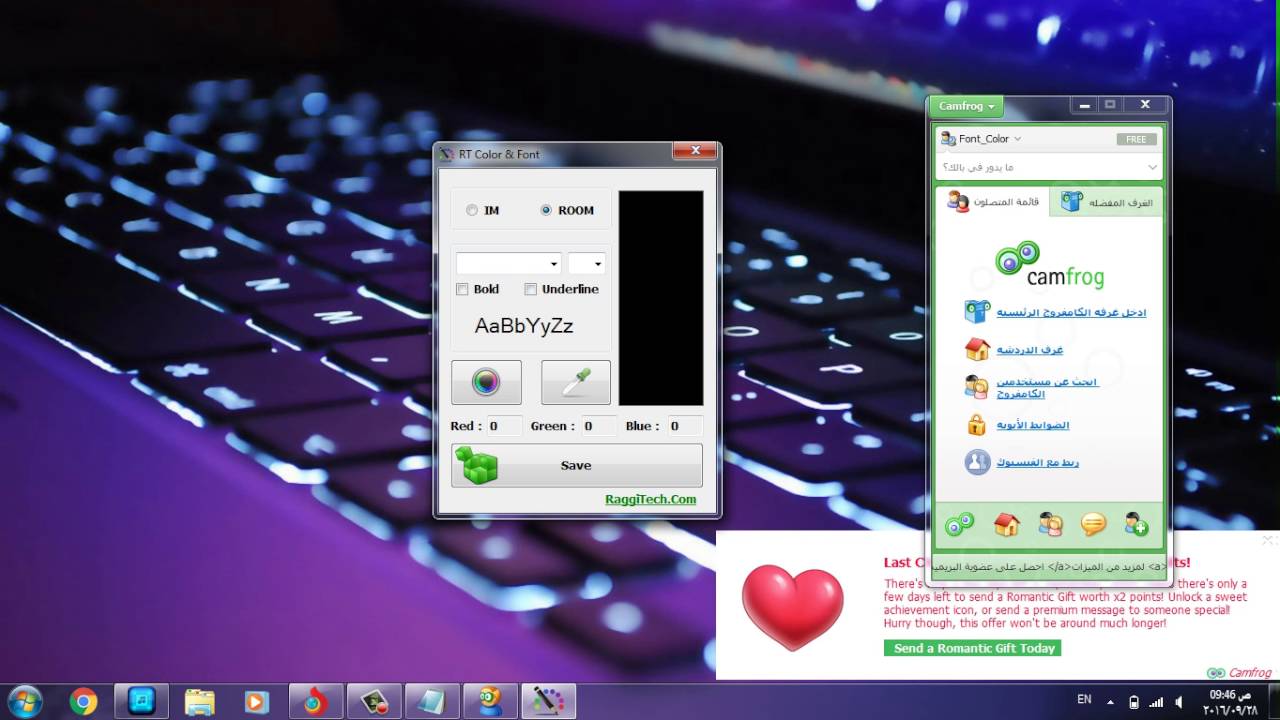The width and height of the screenshot is (1280, 720).
Task: Click the Camfrog logo in the ad corner
Action: [x=1239, y=673]
